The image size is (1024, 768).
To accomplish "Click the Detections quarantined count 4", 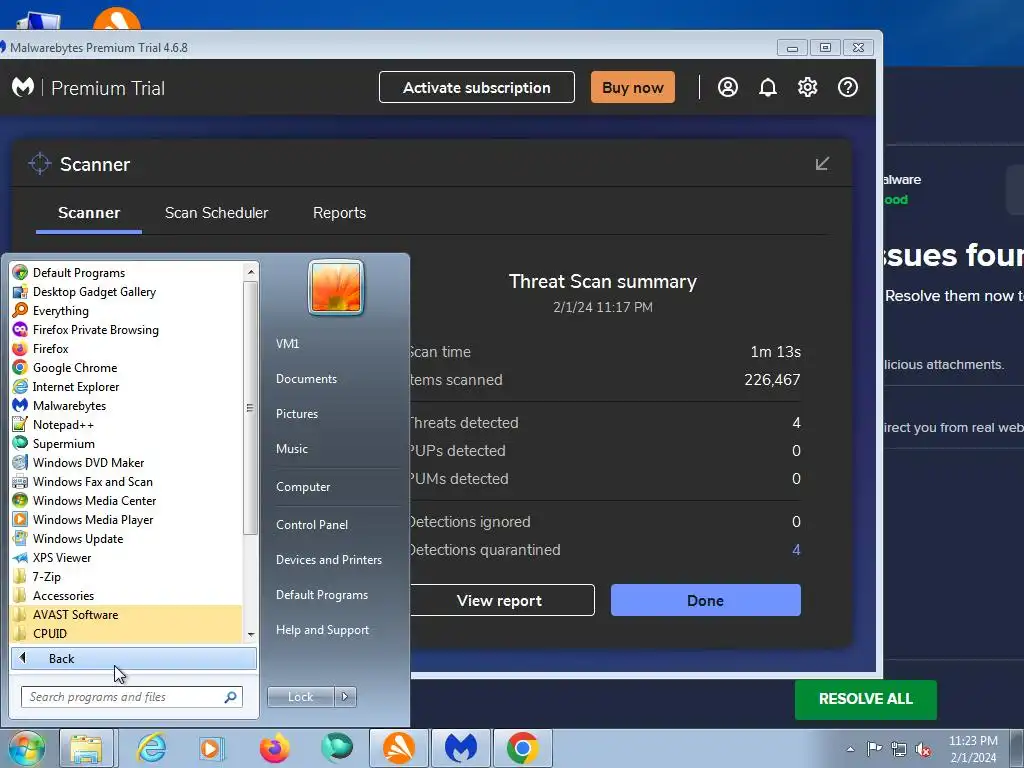I will click(796, 550).
